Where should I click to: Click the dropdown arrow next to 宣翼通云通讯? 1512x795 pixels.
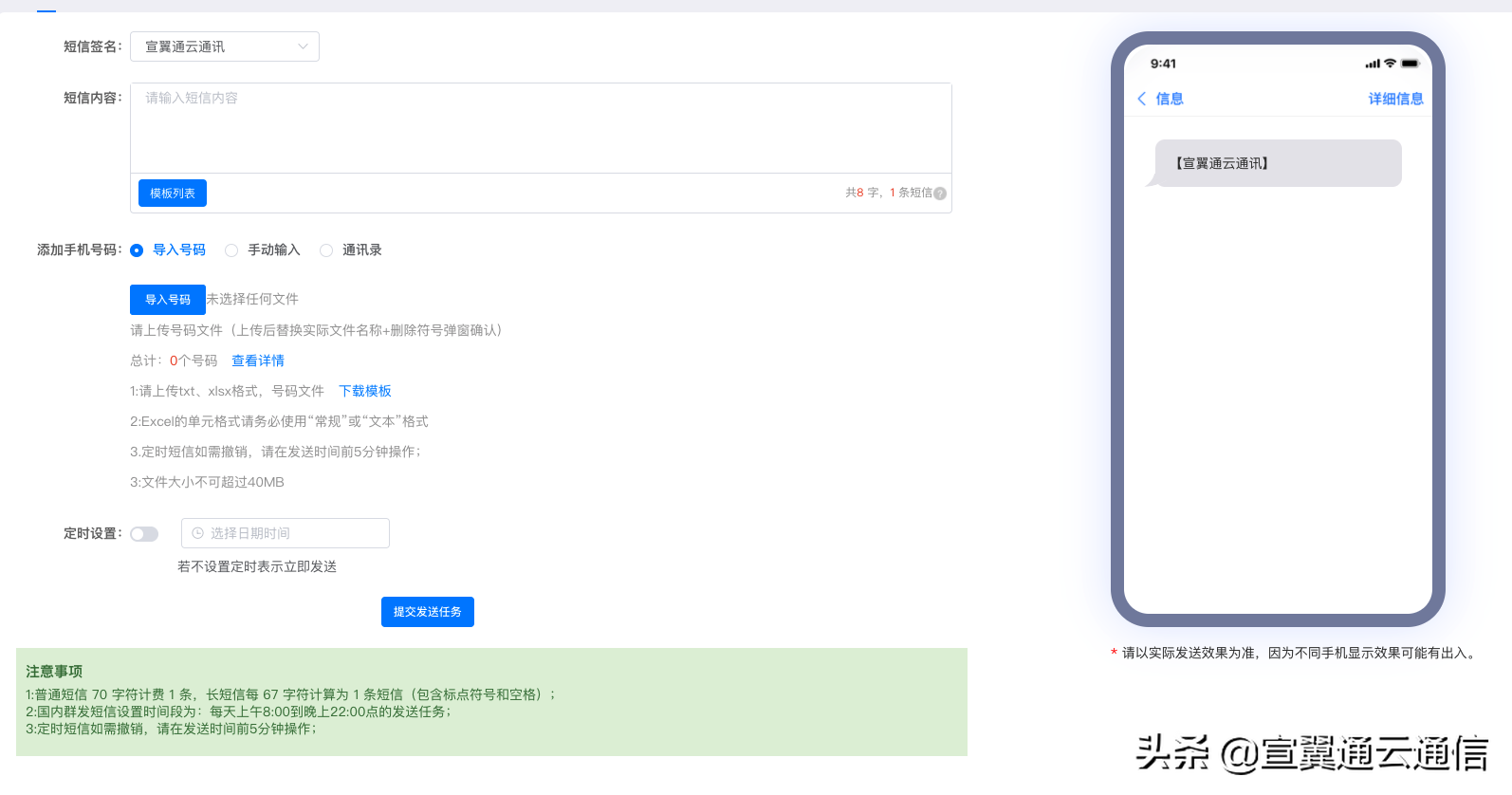click(303, 46)
